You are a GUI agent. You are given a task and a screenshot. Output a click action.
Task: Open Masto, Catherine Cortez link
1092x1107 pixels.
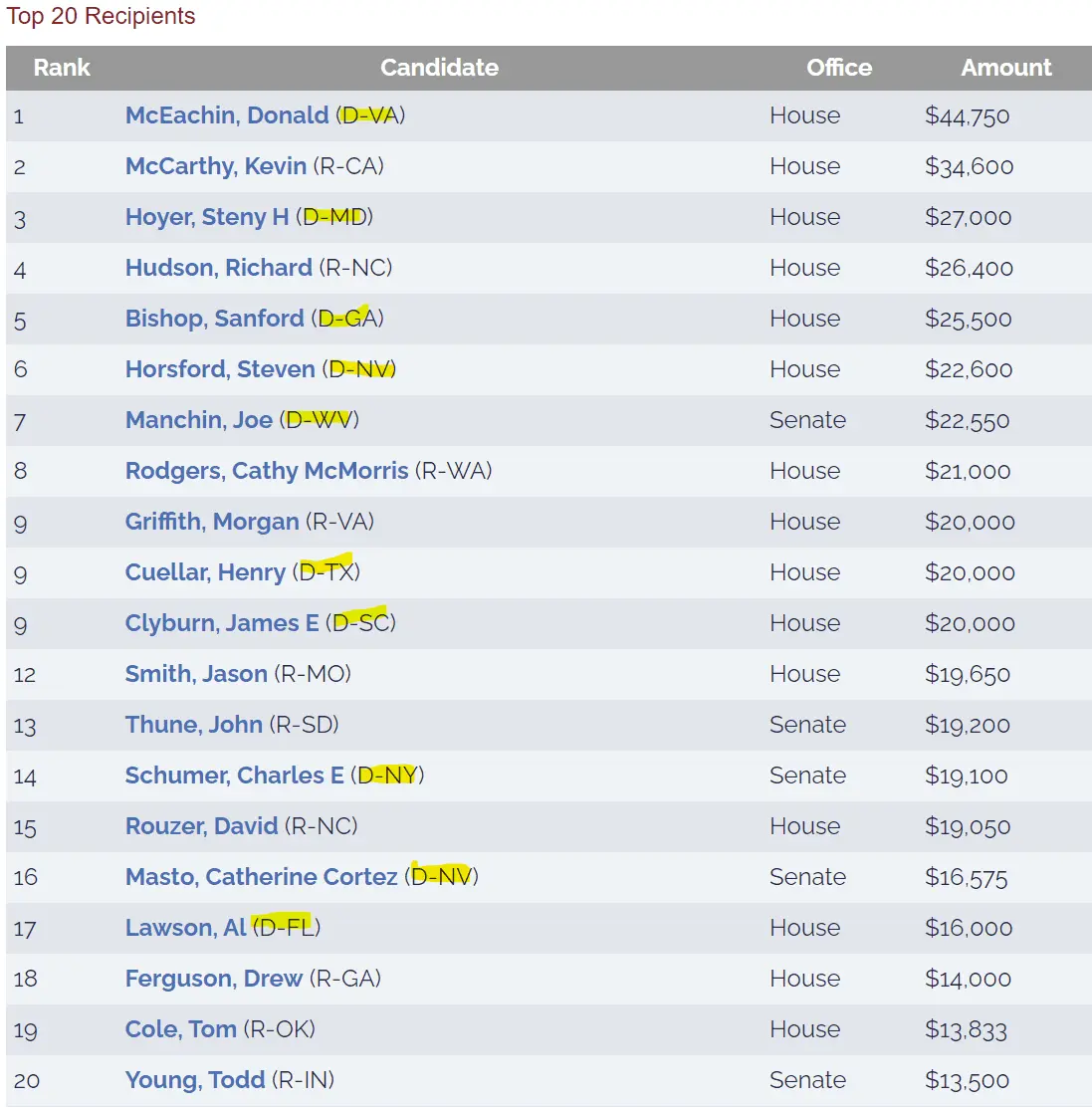point(261,877)
